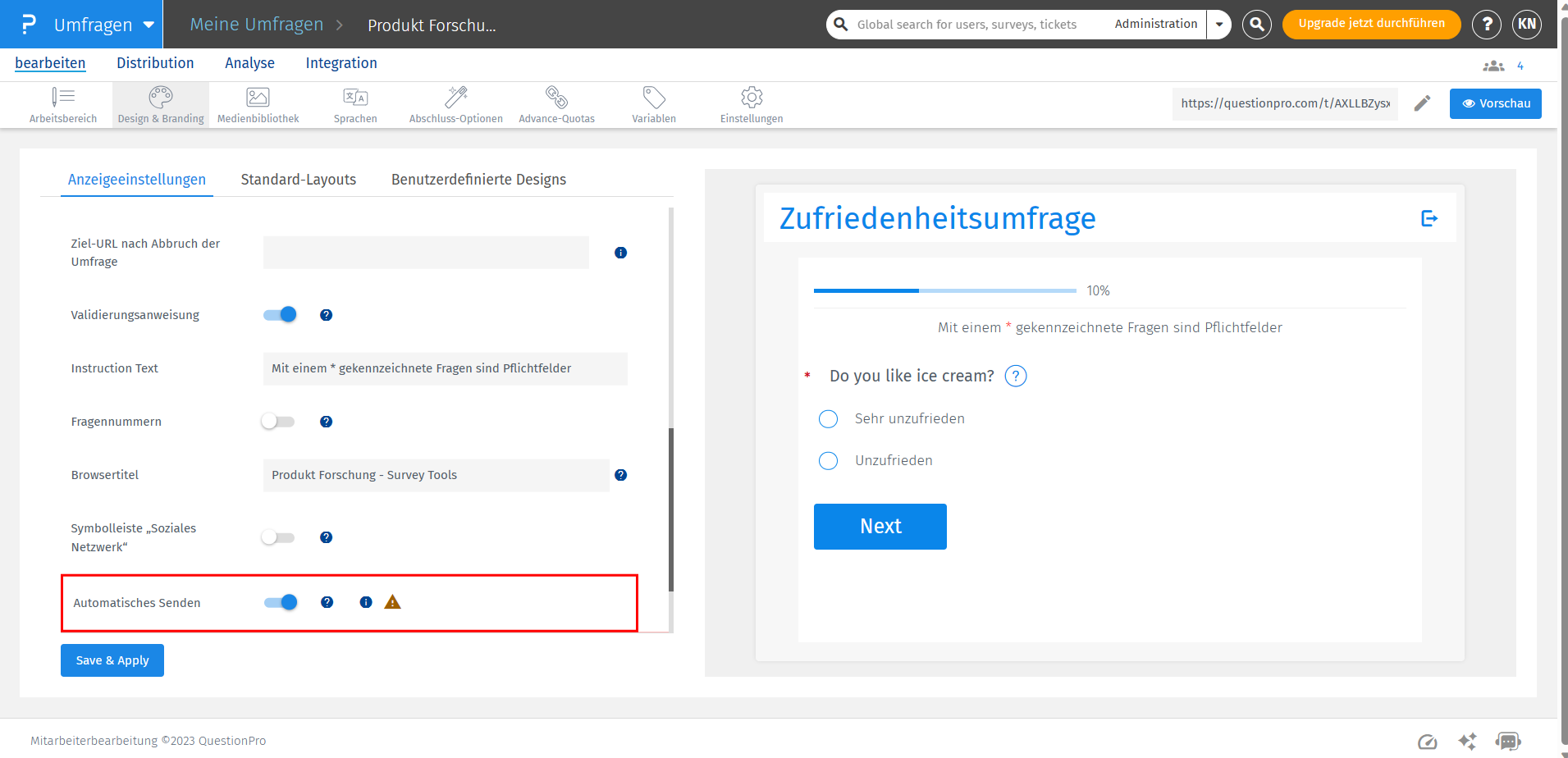Image resolution: width=1568 pixels, height=758 pixels.
Task: Open the Variablen tag tool
Action: click(x=654, y=105)
